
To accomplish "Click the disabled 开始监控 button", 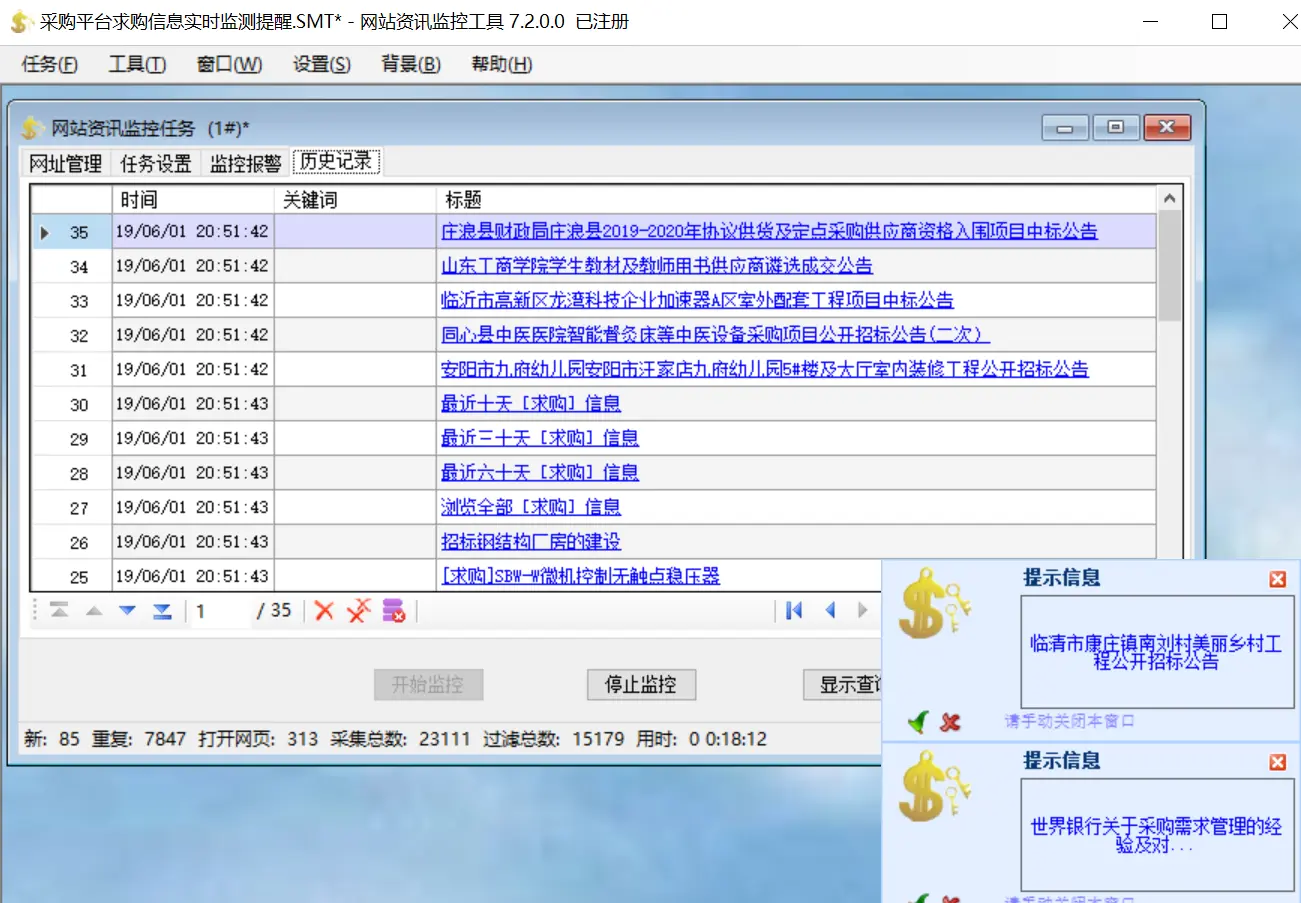I will tap(428, 685).
